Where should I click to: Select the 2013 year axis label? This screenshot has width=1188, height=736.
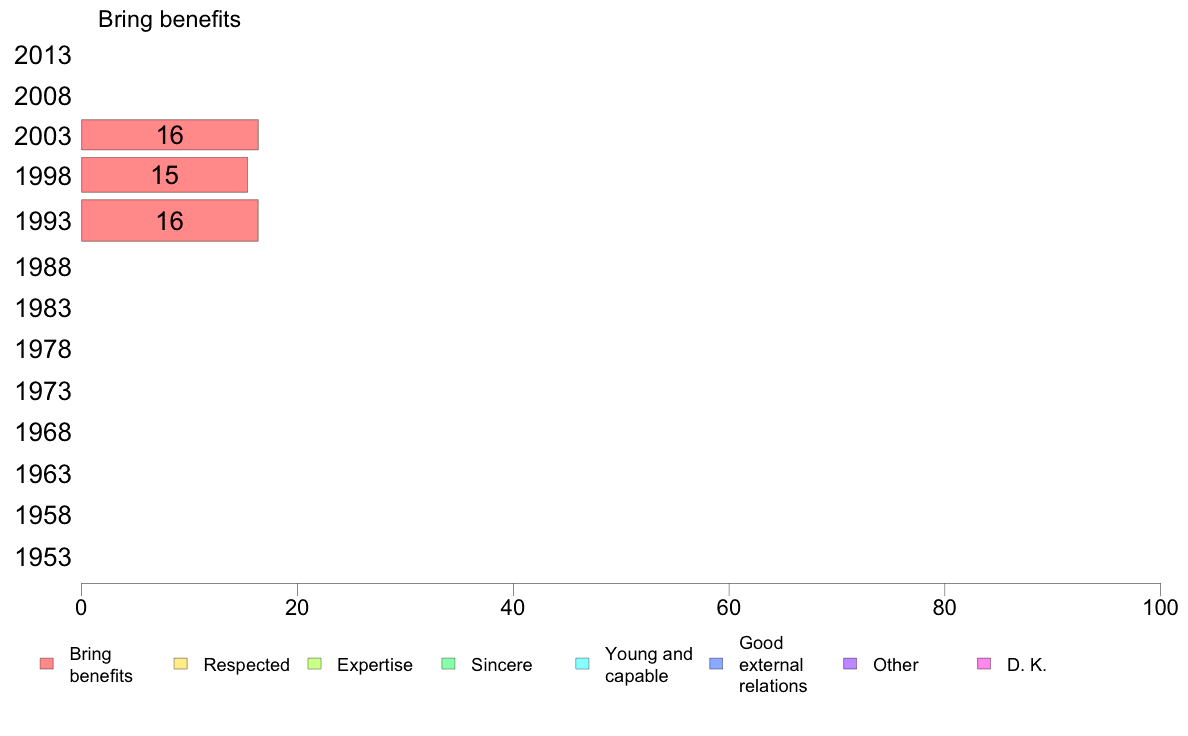[x=43, y=56]
